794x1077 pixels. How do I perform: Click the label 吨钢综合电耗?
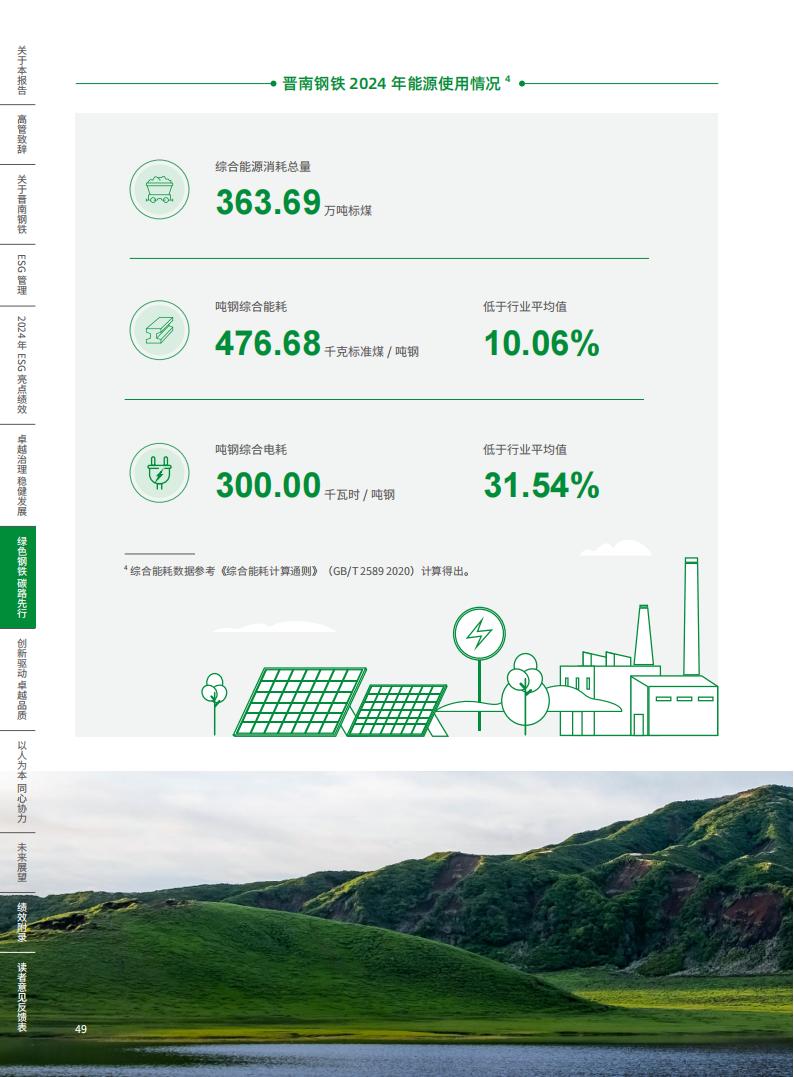click(x=251, y=449)
